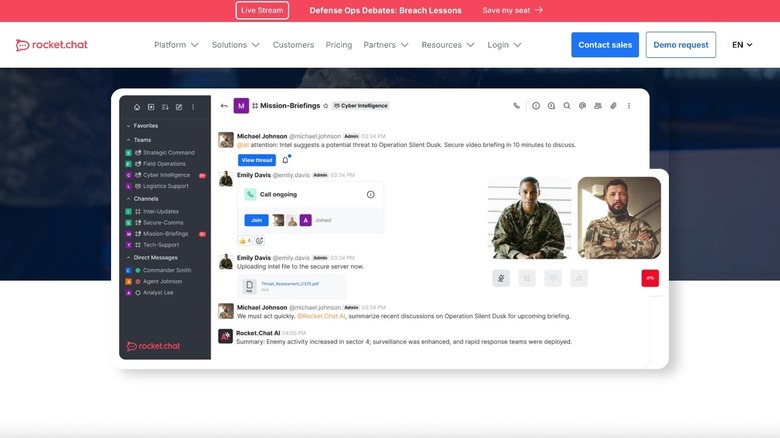This screenshot has width=780, height=438.
Task: Open the EN language selector
Action: coord(742,45)
